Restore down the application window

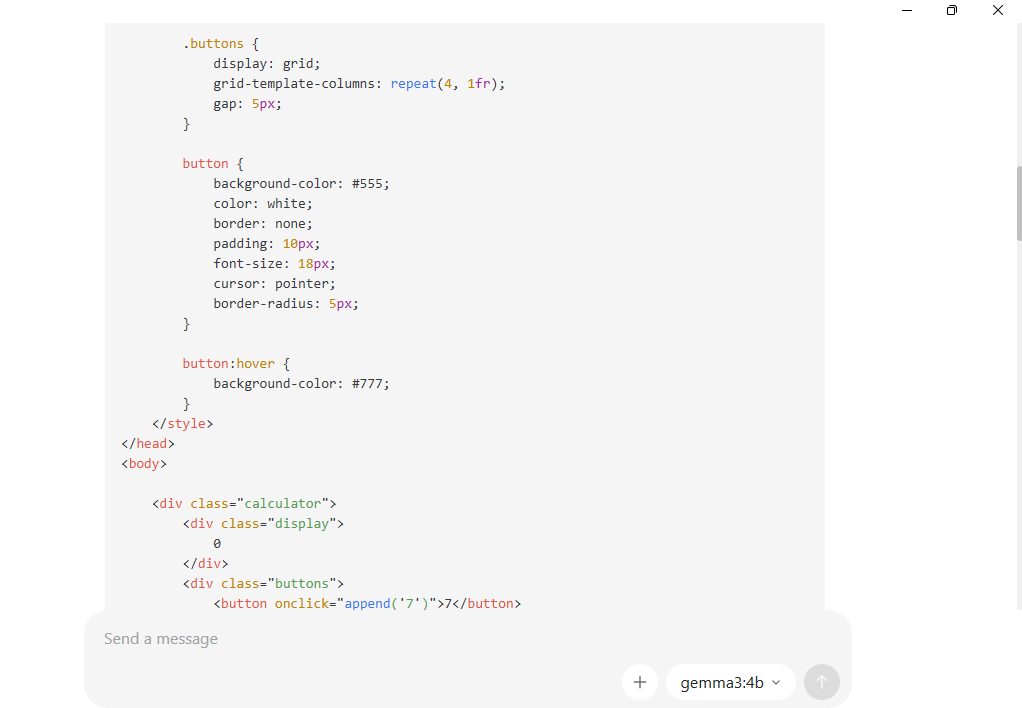coord(952,10)
